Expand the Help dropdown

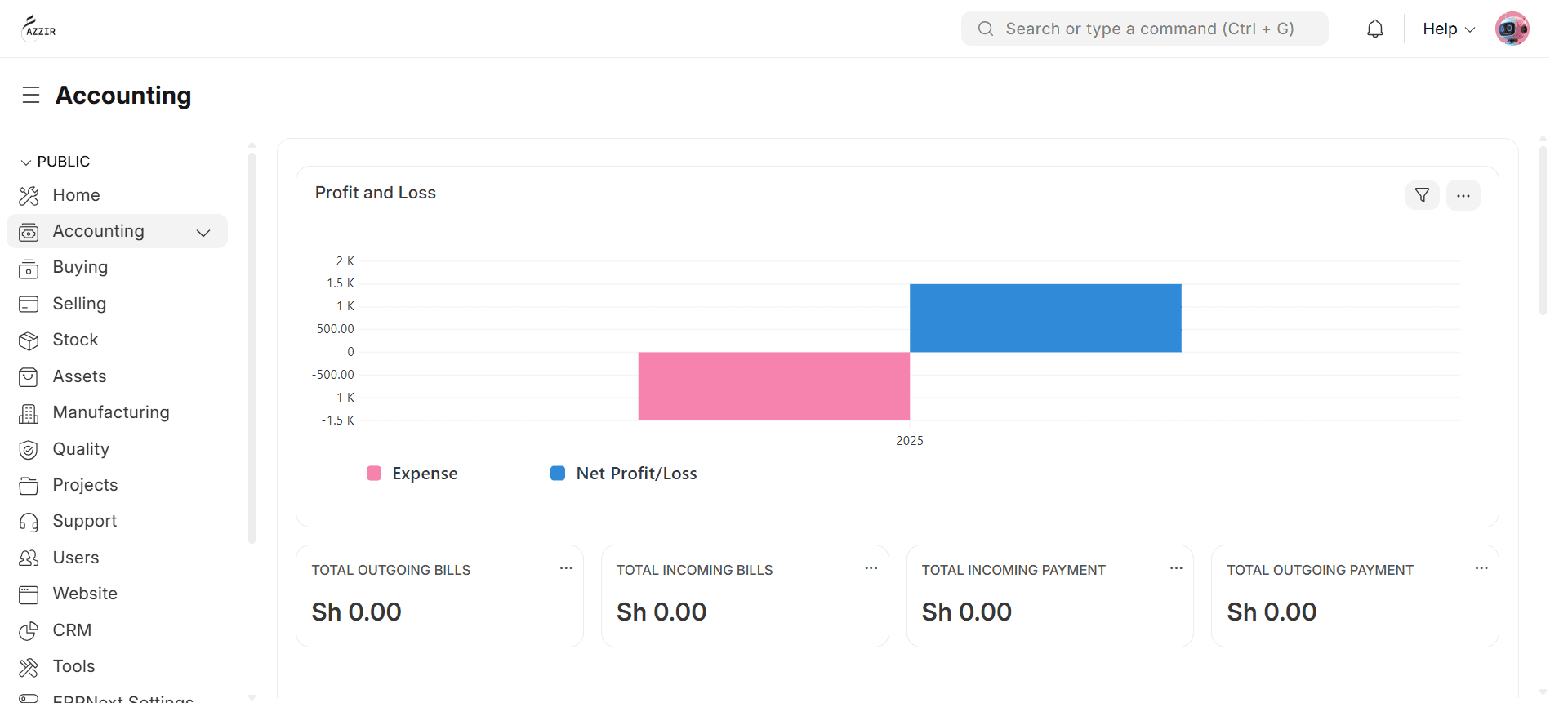pos(1448,29)
